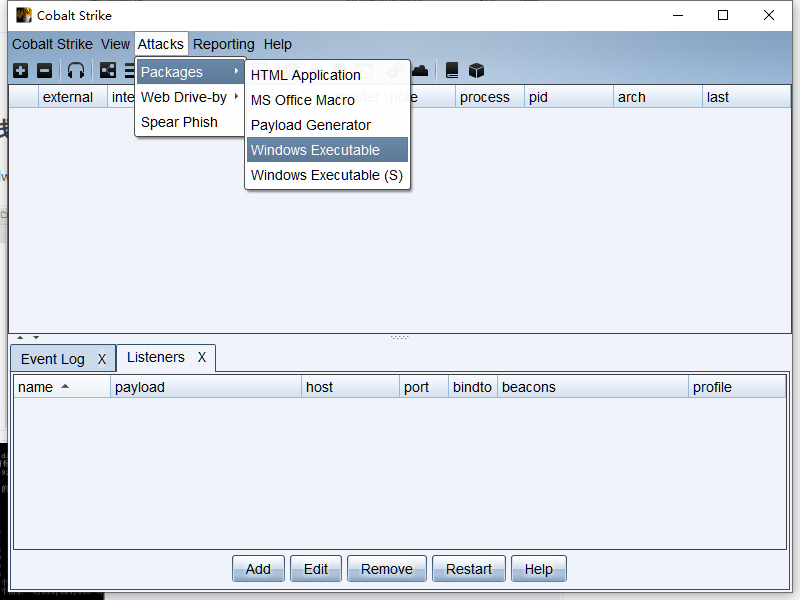This screenshot has height=600, width=800.
Task: Collapse split pane with the up arrow
Action: coord(20,337)
